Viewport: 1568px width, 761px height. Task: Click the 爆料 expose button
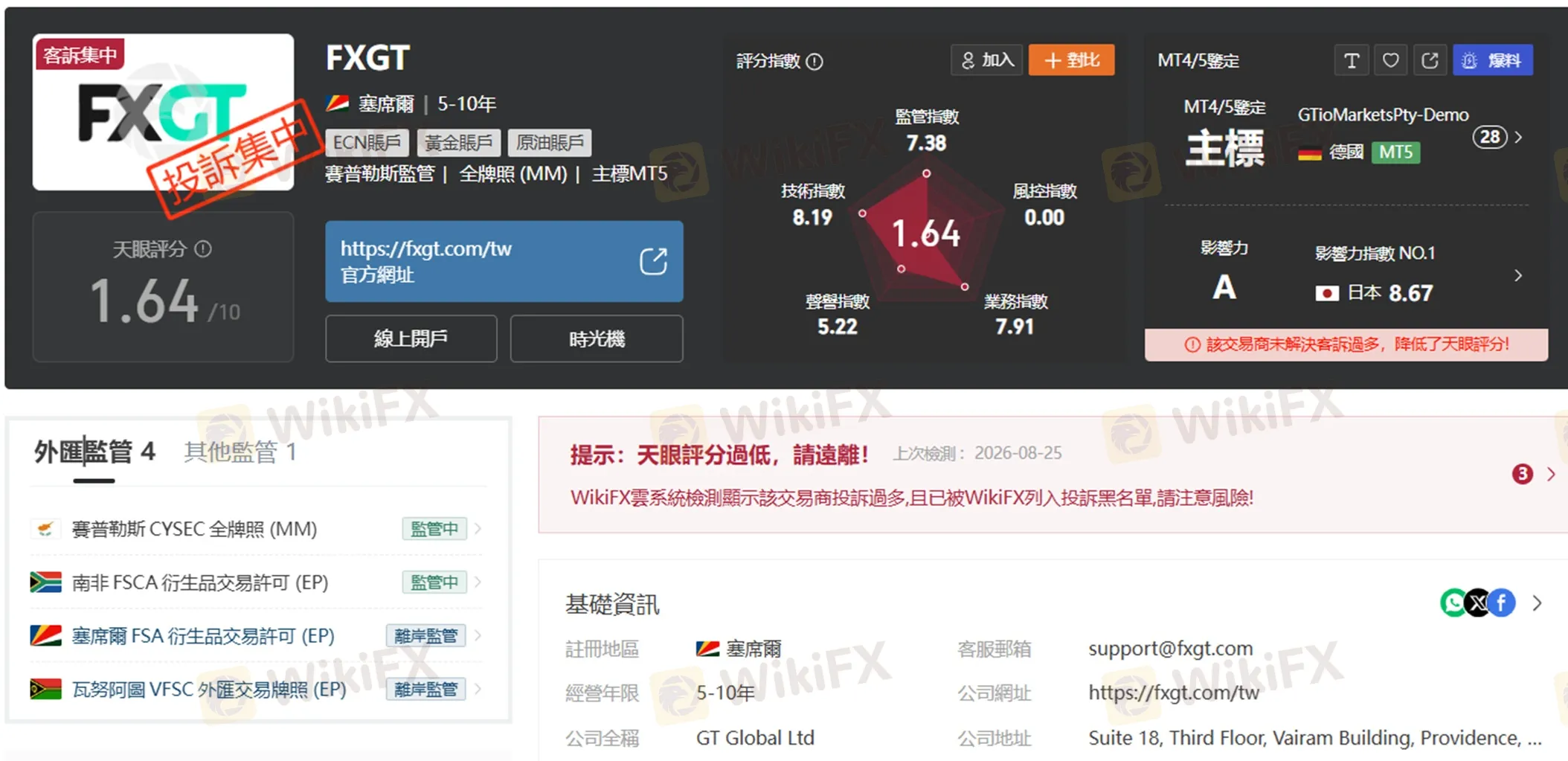(x=1492, y=60)
